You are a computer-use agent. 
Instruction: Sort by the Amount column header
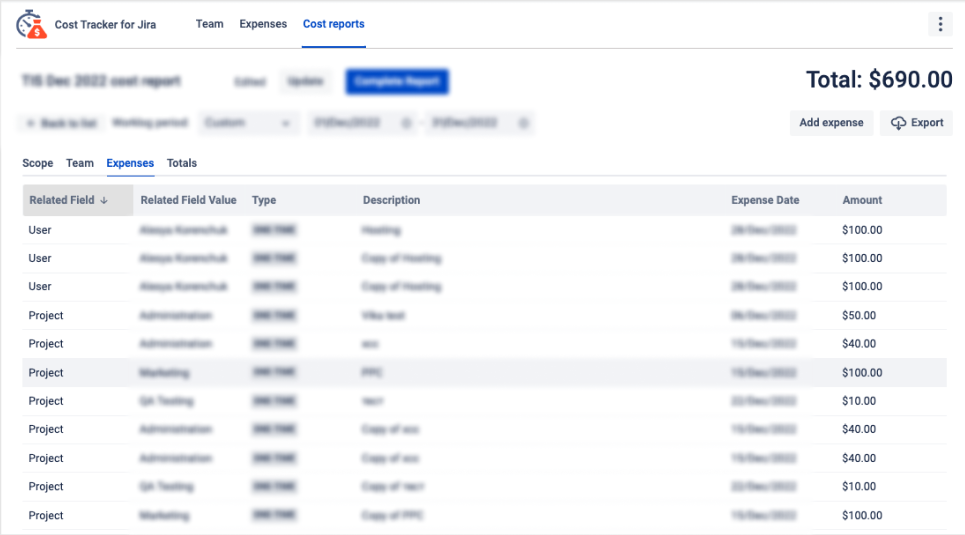click(x=862, y=200)
